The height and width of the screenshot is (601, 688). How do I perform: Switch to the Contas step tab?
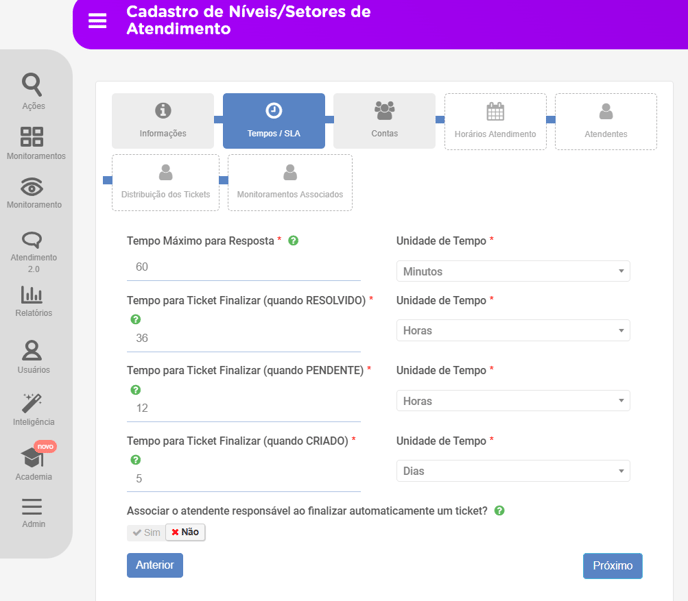(x=384, y=121)
